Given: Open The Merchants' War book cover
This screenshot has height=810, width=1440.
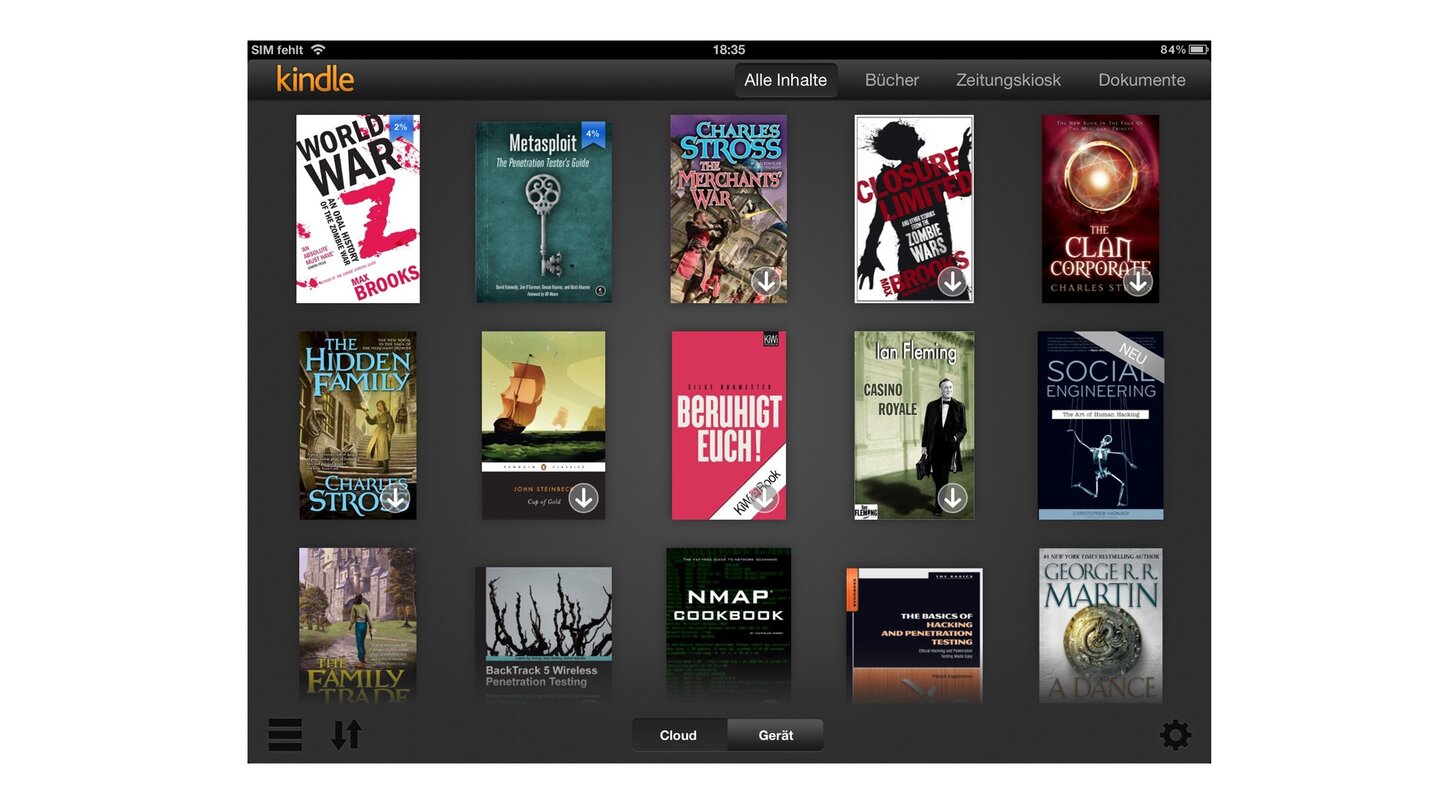Looking at the screenshot, I should (728, 209).
